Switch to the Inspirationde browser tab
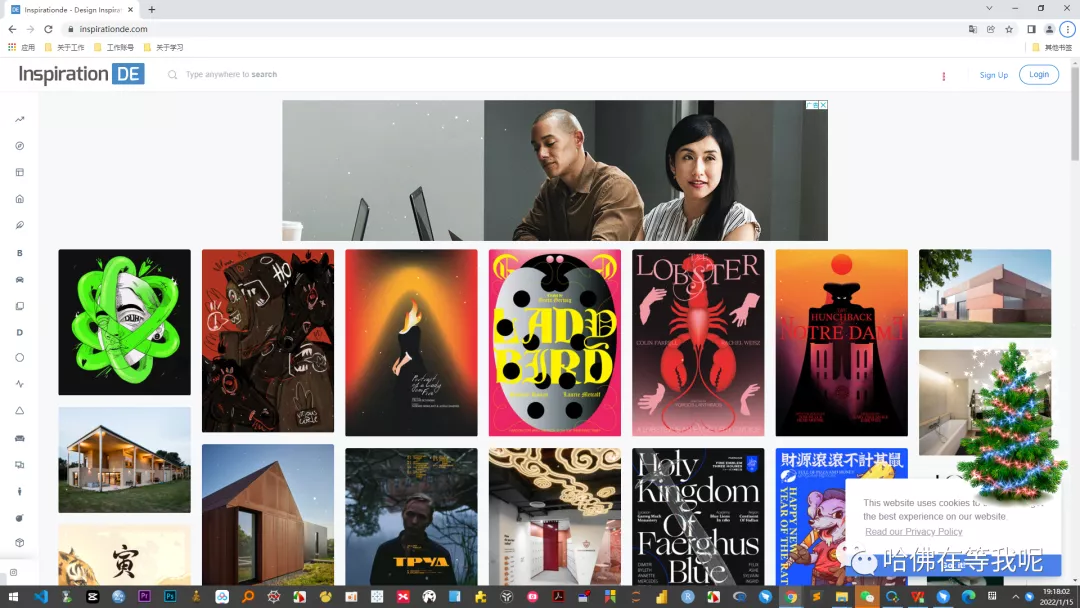Image resolution: width=1080 pixels, height=608 pixels. click(x=72, y=10)
